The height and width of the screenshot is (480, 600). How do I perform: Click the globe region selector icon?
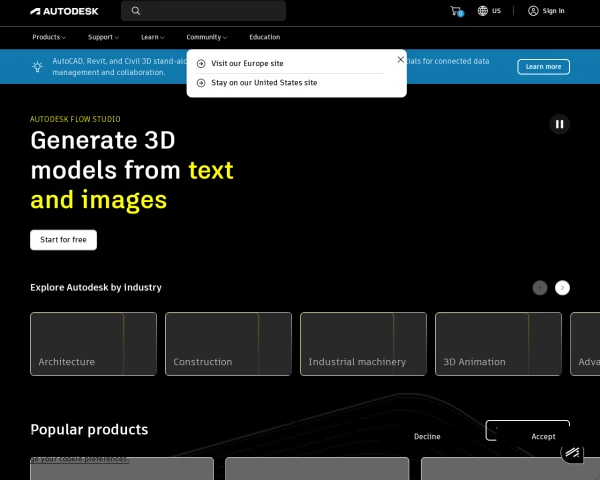(x=483, y=11)
